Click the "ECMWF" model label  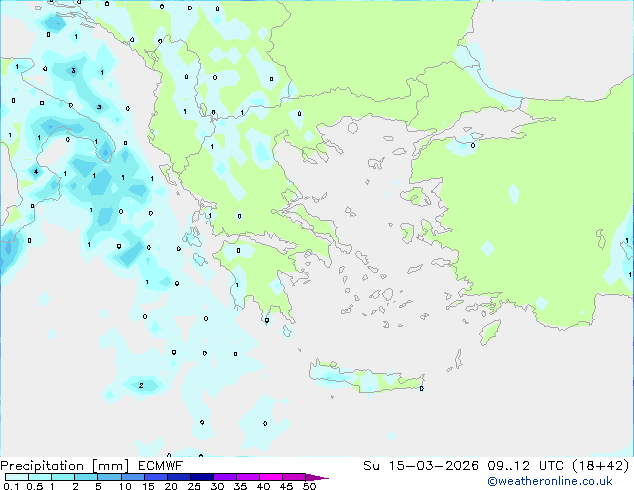(x=160, y=466)
